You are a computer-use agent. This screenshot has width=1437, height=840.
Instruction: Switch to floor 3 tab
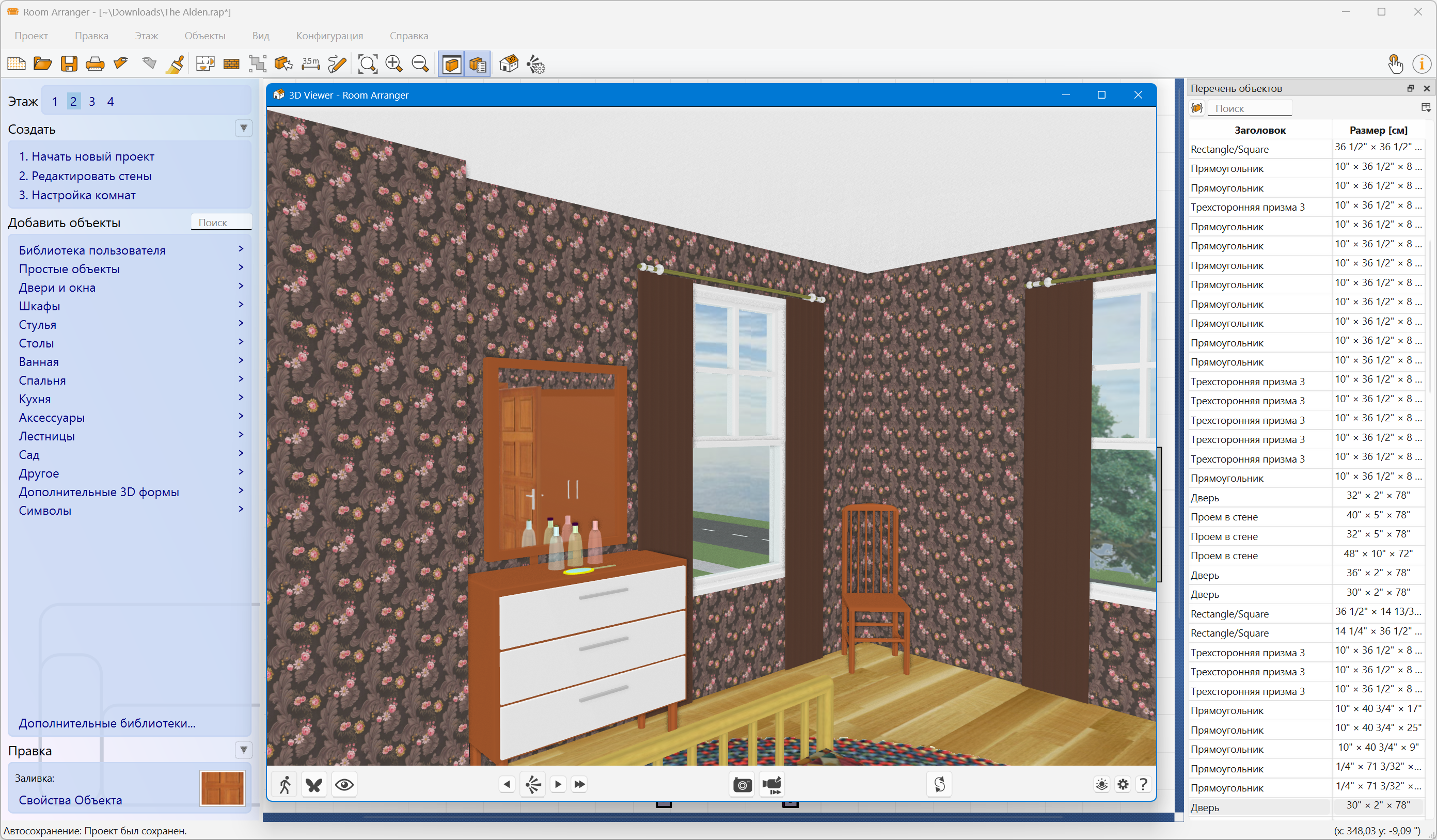click(92, 102)
